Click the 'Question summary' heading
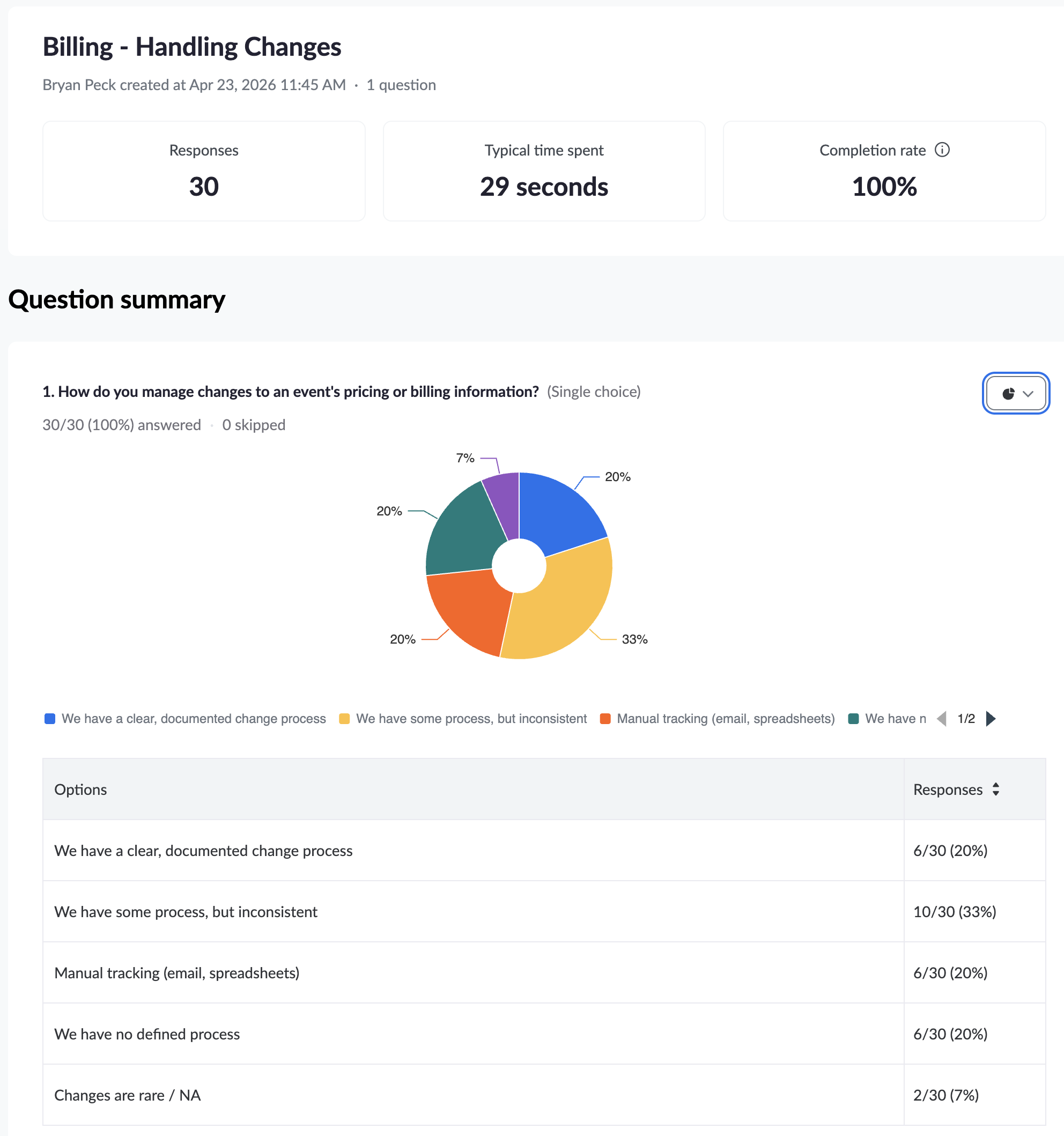This screenshot has height=1136, width=1064. [x=116, y=299]
